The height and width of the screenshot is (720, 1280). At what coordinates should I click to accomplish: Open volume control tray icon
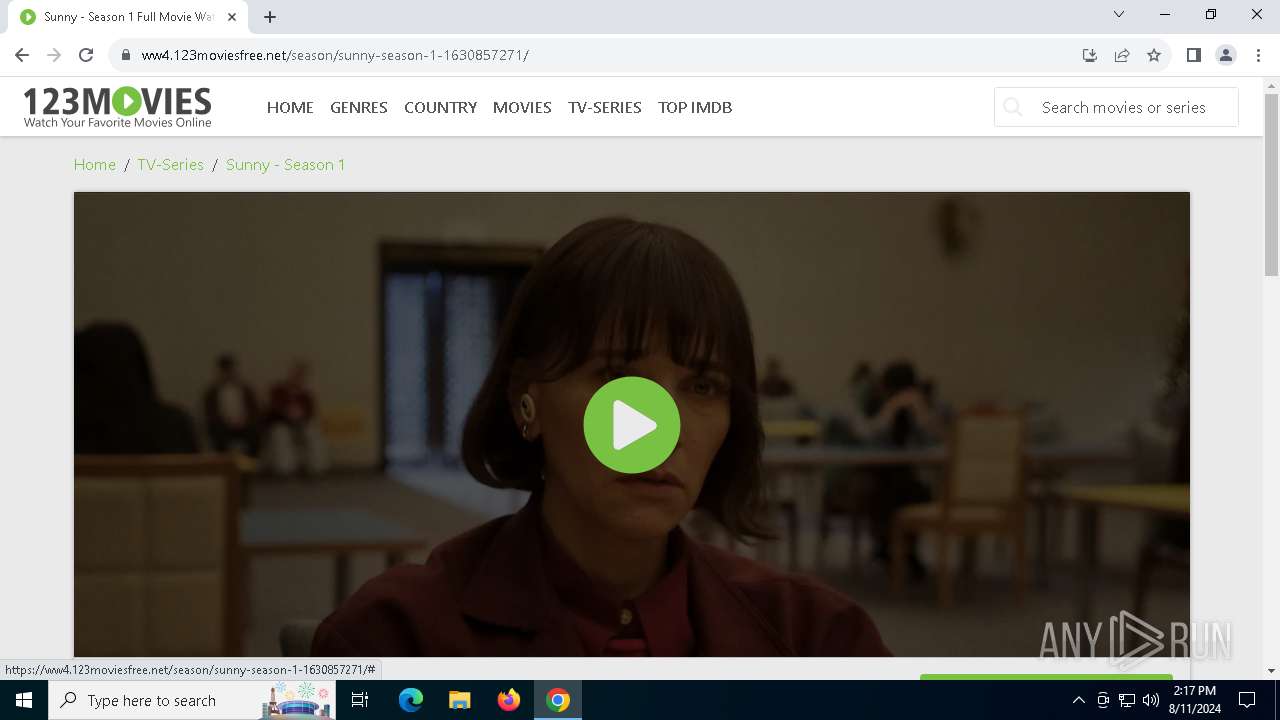(x=1151, y=700)
